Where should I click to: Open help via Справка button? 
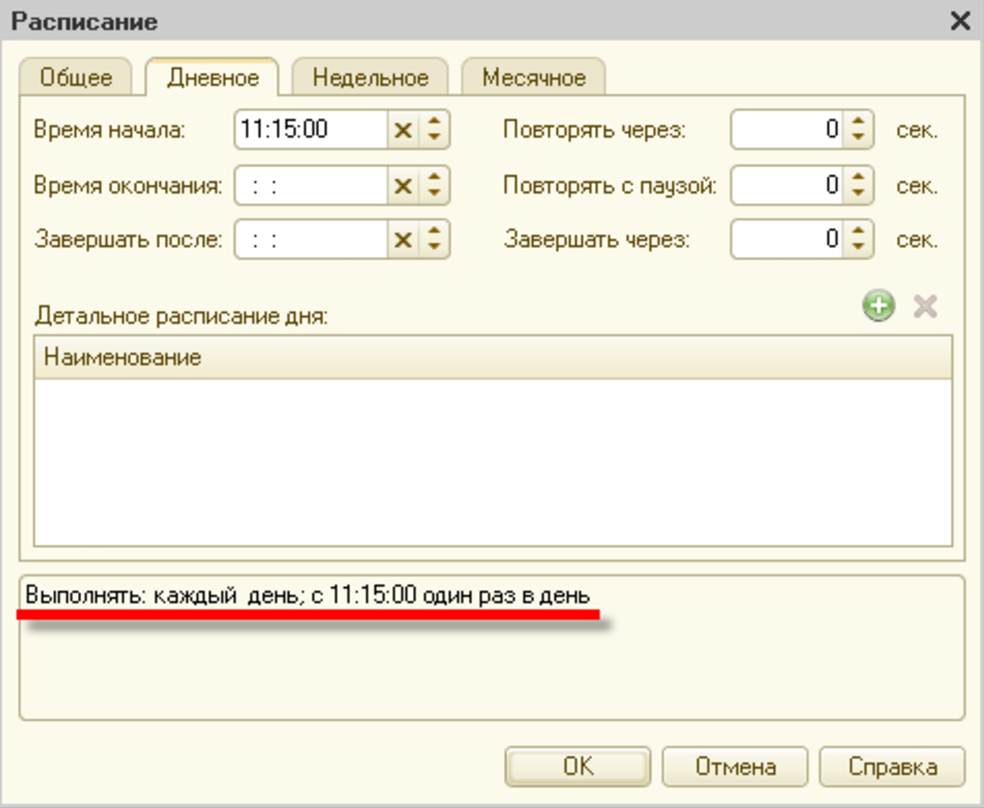click(x=892, y=766)
